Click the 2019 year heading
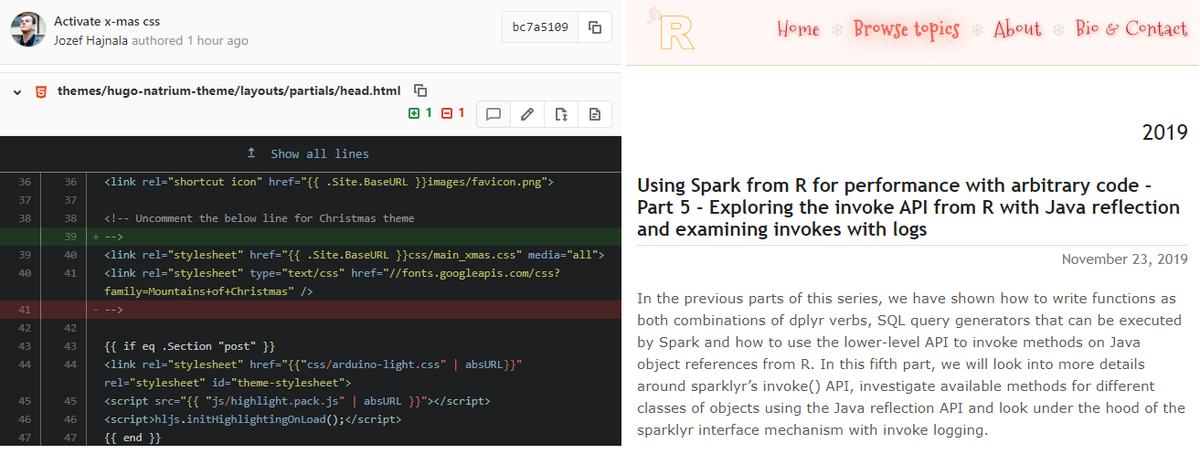This screenshot has width=1200, height=454. [1164, 132]
